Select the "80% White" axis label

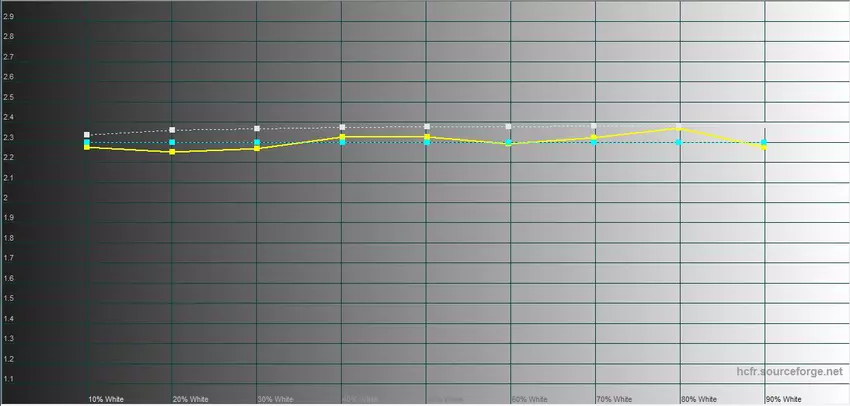coord(699,399)
